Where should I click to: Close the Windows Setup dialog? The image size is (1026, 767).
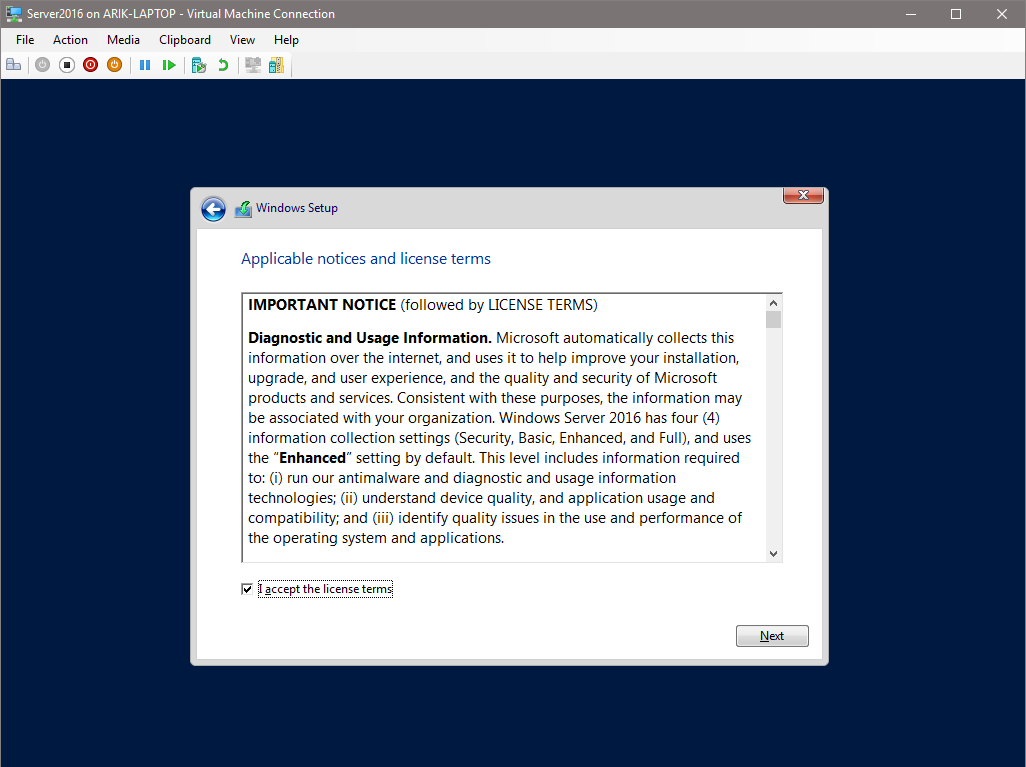tap(804, 195)
